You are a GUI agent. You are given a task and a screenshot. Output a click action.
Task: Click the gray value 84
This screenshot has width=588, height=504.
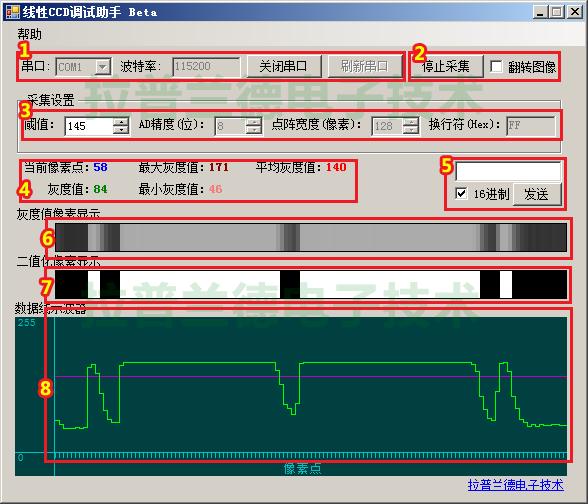(x=100, y=189)
